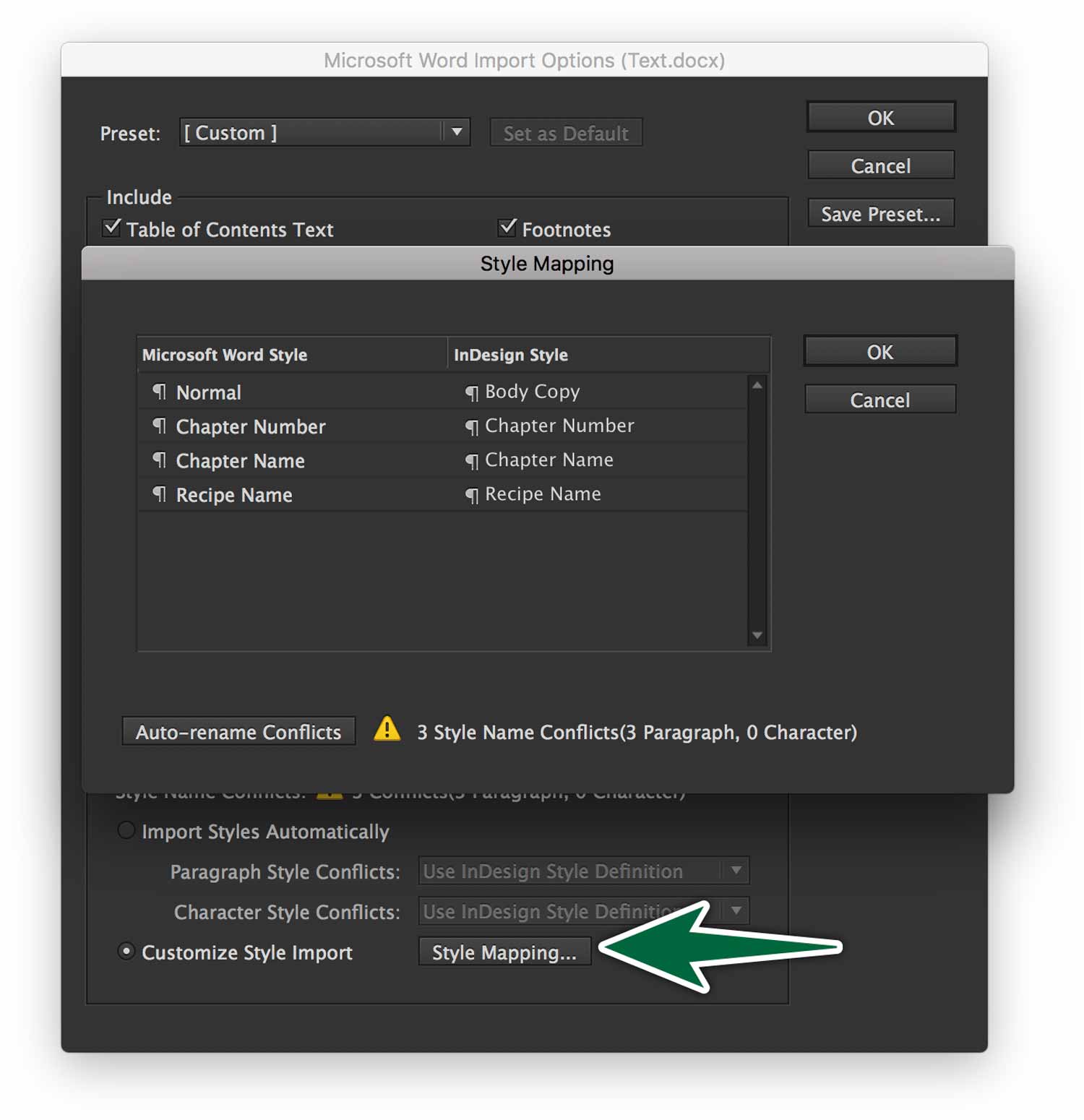Click the style list scroll down arrow
The image size is (1084, 1120).
click(757, 635)
